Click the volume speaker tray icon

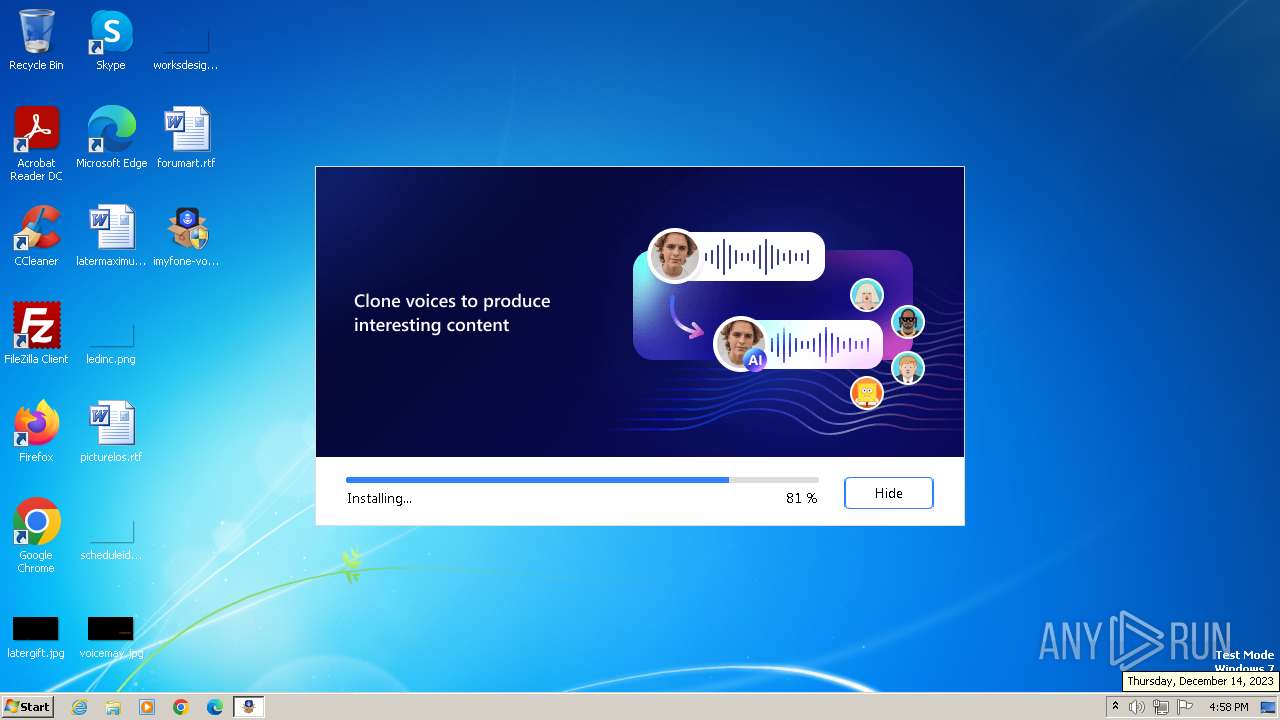coord(1137,707)
